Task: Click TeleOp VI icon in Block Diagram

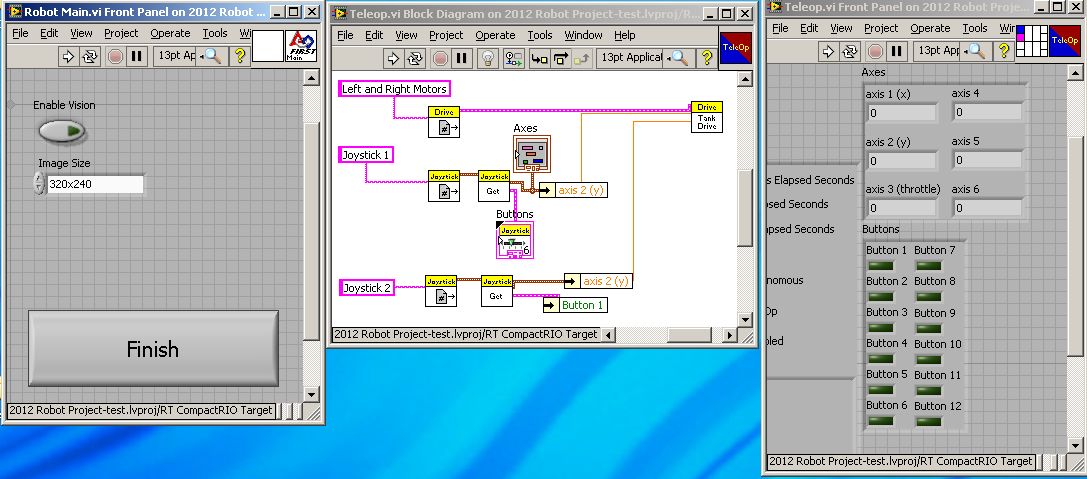Action: tap(736, 48)
